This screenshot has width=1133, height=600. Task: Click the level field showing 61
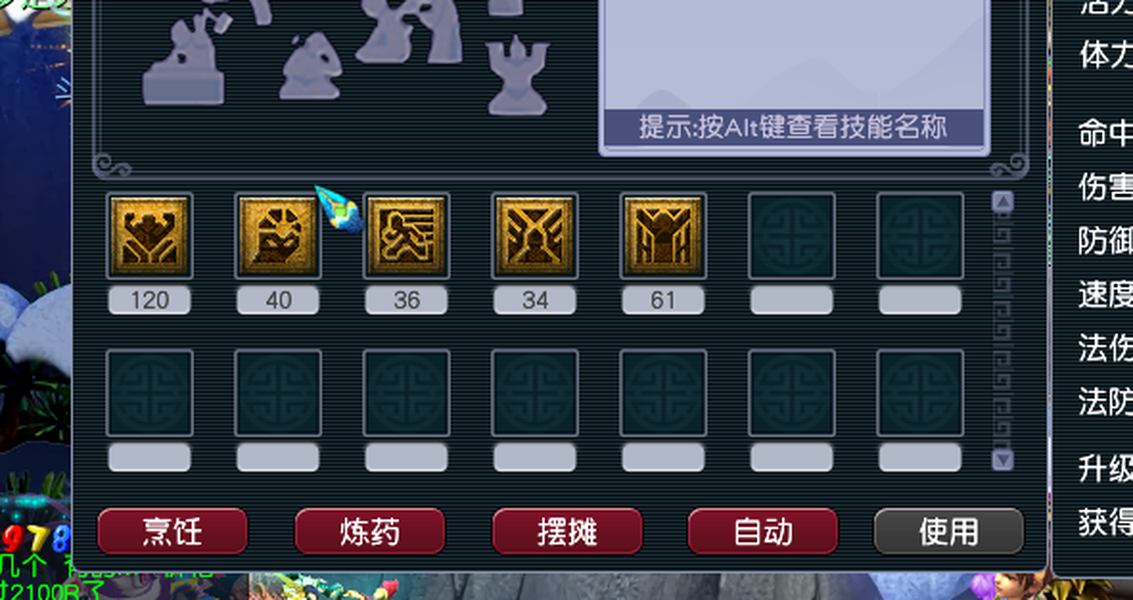click(663, 300)
